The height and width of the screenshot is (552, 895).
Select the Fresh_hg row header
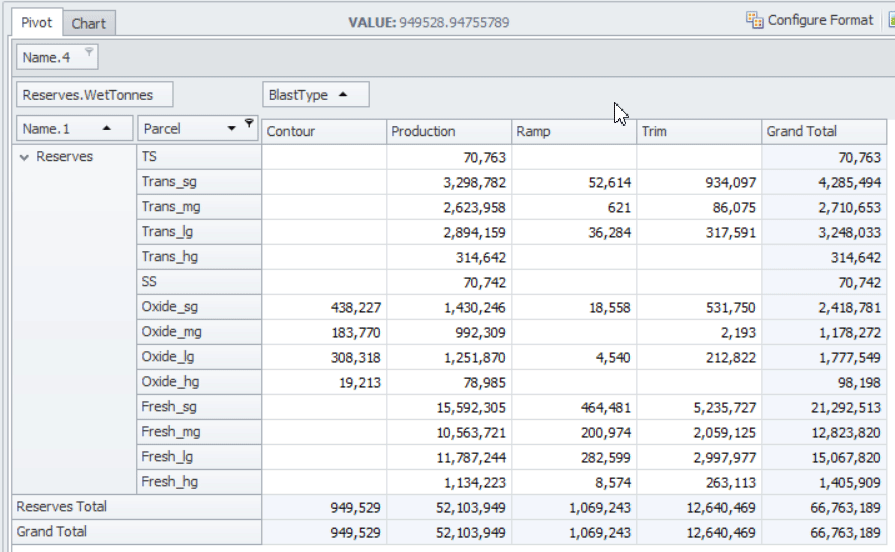[x=198, y=482]
